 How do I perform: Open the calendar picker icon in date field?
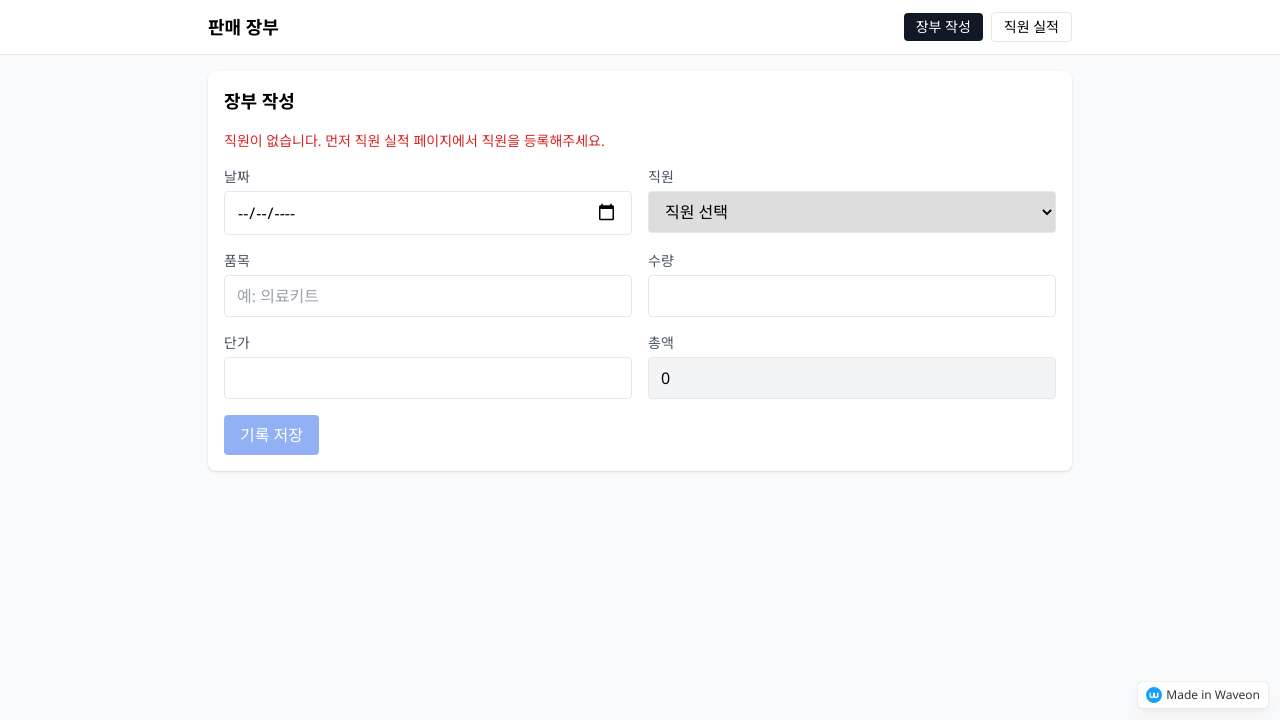click(606, 213)
